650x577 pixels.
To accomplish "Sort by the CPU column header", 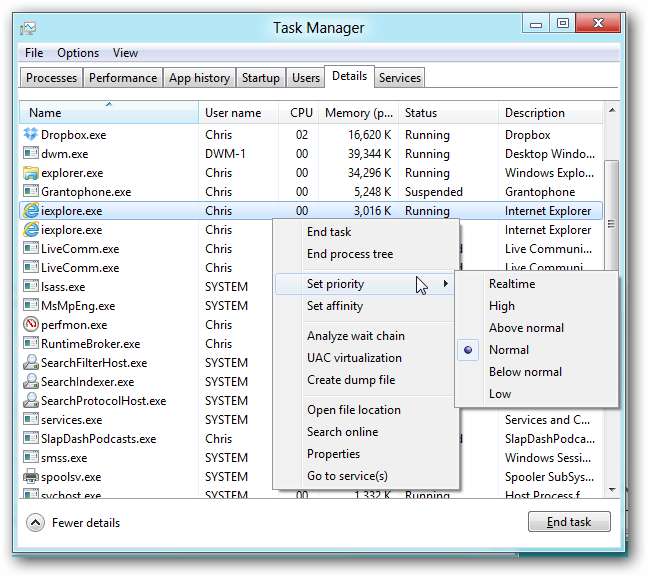I will [x=298, y=113].
